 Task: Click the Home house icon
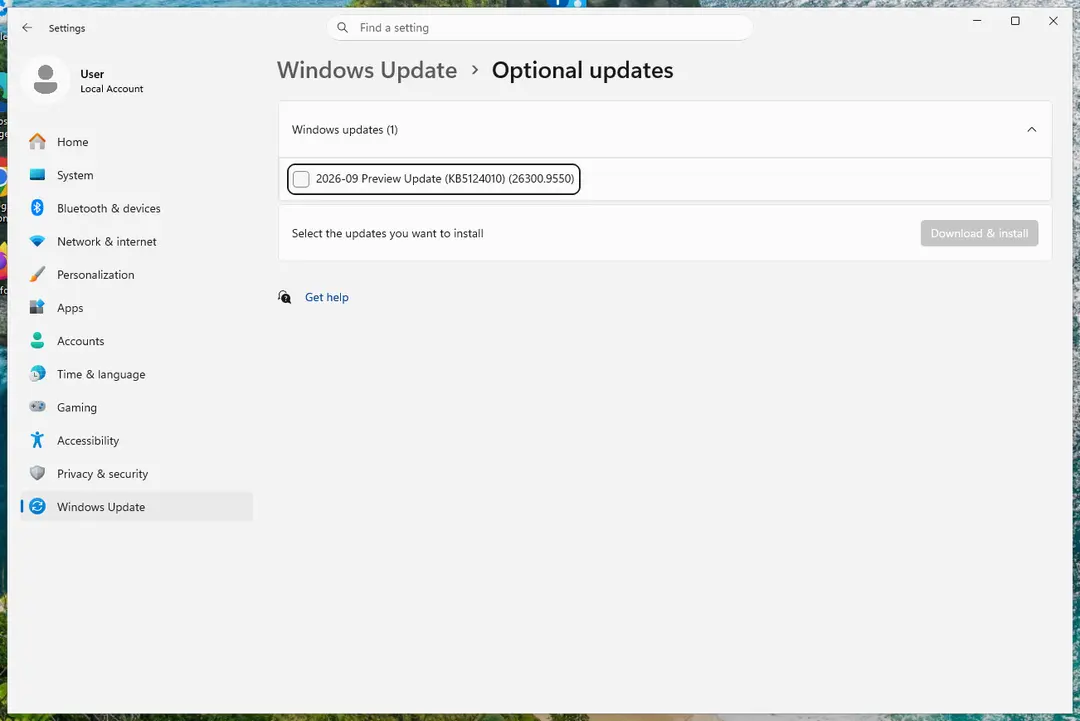[x=37, y=141]
